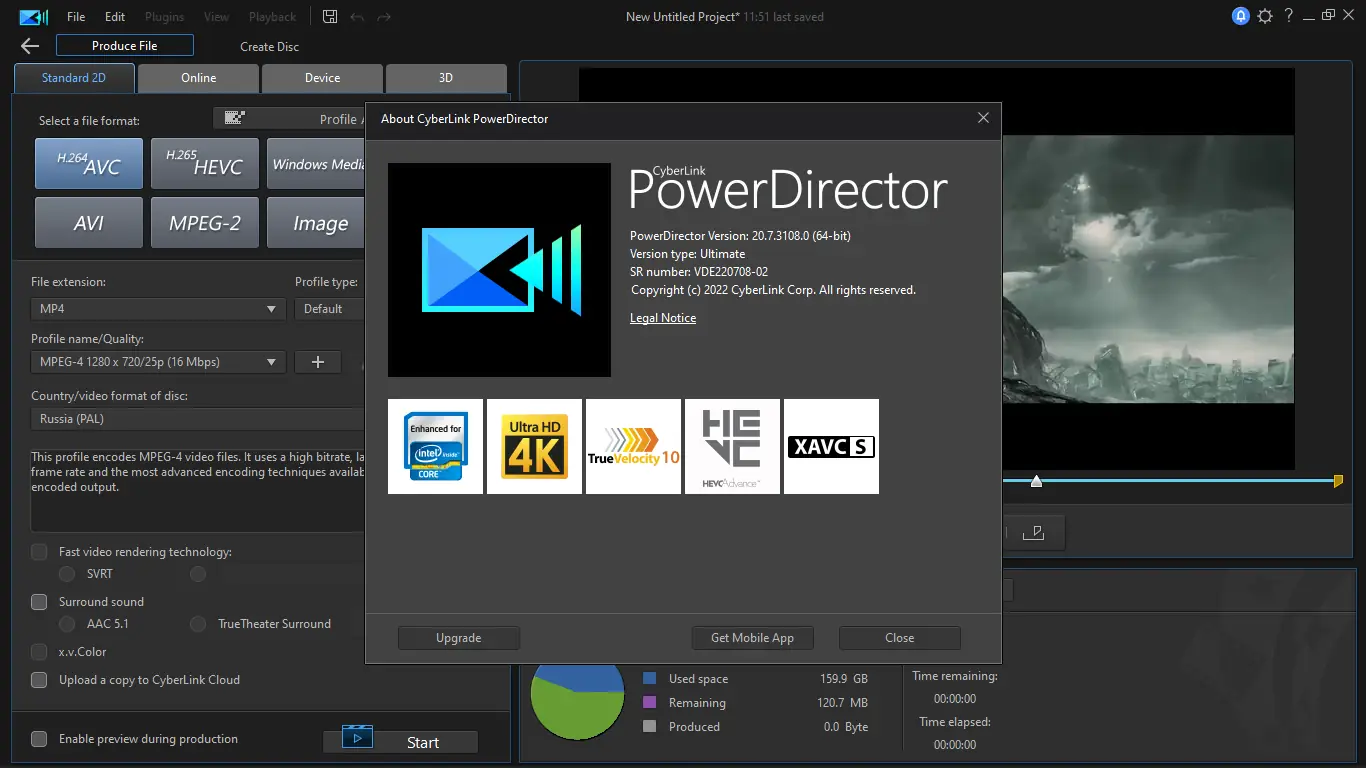This screenshot has width=1366, height=768.
Task: Open the File menu
Action: [x=76, y=17]
